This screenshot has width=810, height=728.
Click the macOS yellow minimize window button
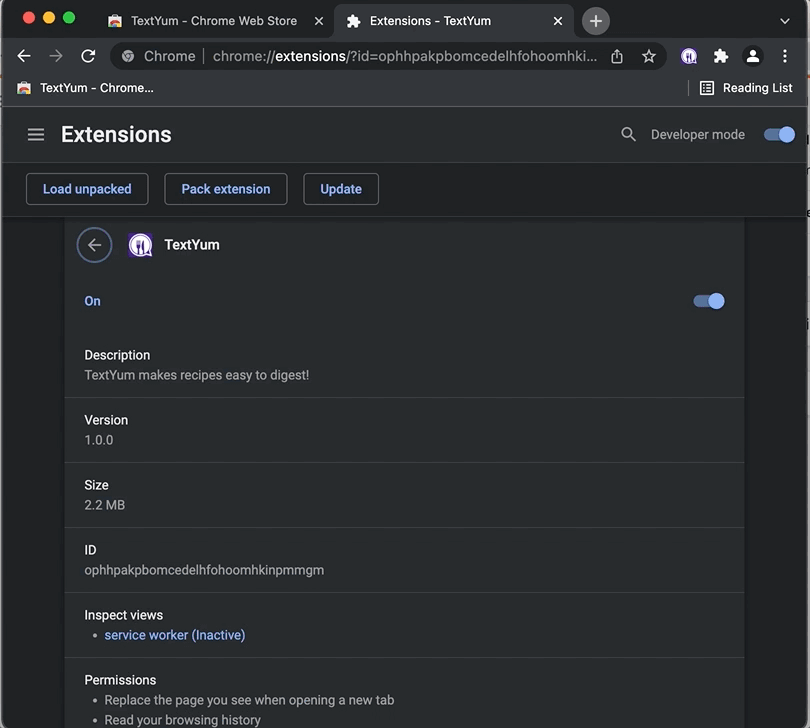pos(49,18)
